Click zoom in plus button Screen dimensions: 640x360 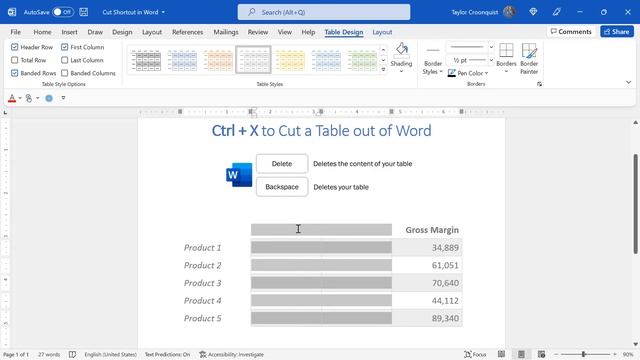pos(615,354)
